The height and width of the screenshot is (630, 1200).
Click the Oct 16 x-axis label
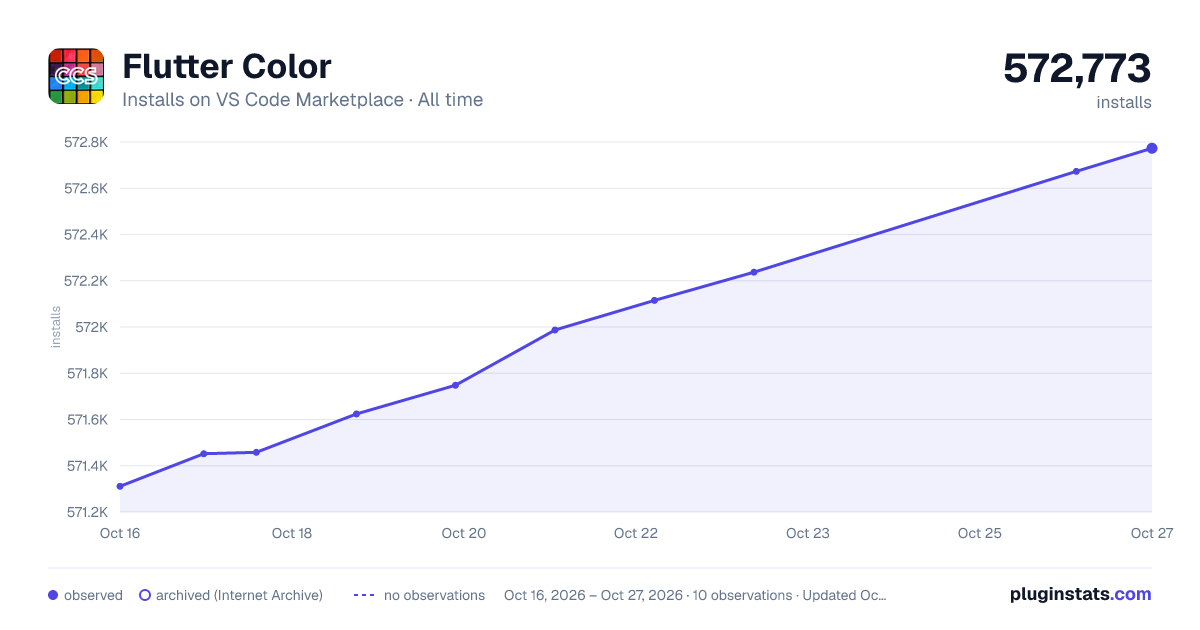120,533
